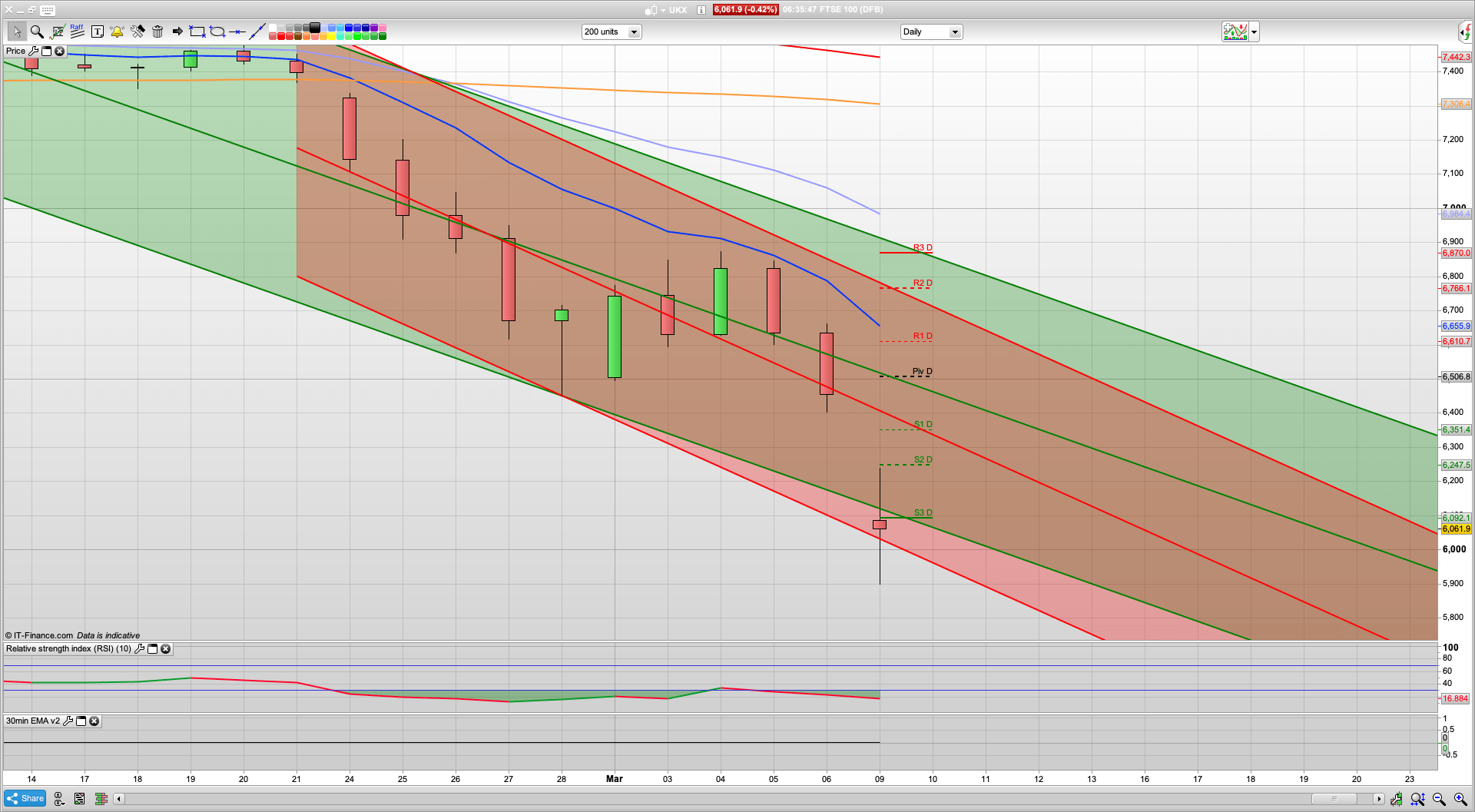1475x812 pixels.
Task: Click the horizontal scrollbar left arrow
Action: click(x=118, y=799)
